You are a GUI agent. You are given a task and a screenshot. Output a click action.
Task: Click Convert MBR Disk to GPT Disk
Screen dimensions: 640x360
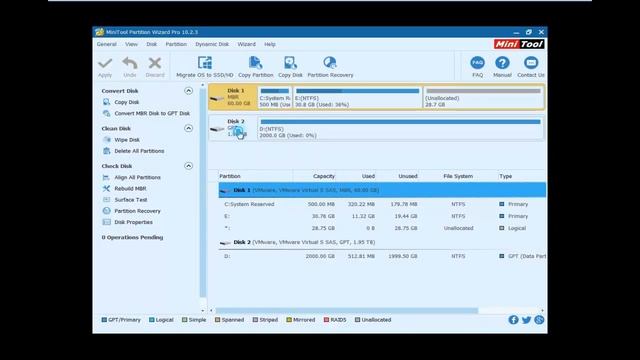pyautogui.click(x=152, y=113)
